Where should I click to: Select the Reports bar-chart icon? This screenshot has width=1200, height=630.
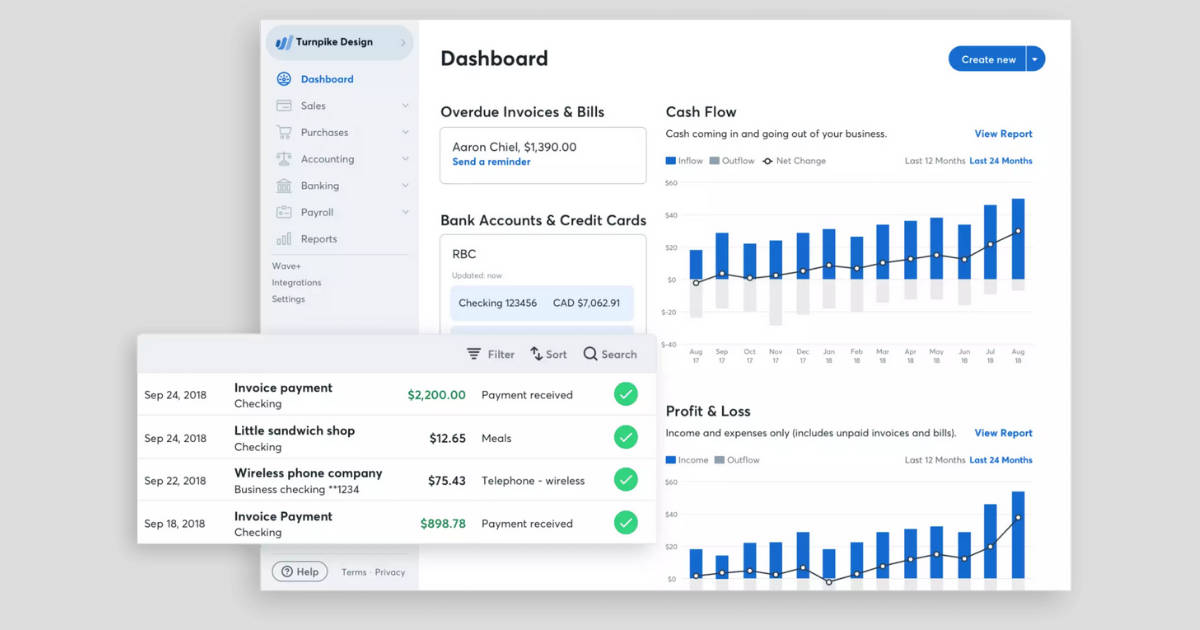point(285,238)
